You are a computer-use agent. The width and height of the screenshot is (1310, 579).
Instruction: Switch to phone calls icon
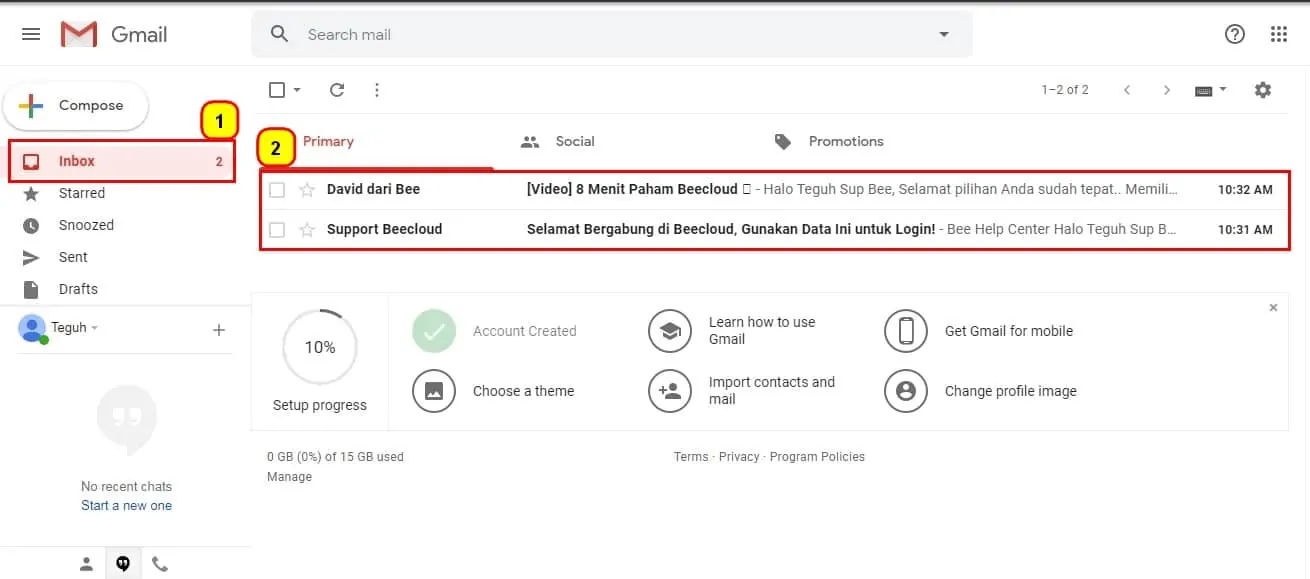pyautogui.click(x=160, y=564)
